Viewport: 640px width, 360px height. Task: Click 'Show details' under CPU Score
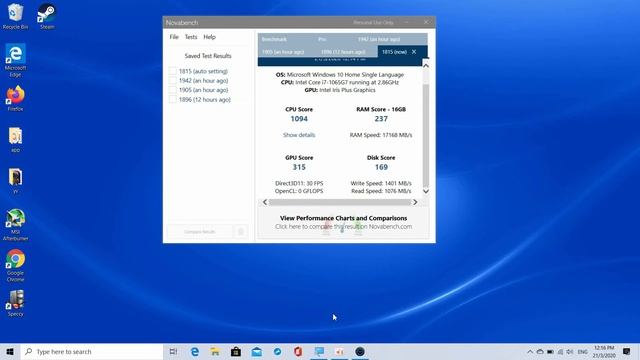(x=299, y=135)
